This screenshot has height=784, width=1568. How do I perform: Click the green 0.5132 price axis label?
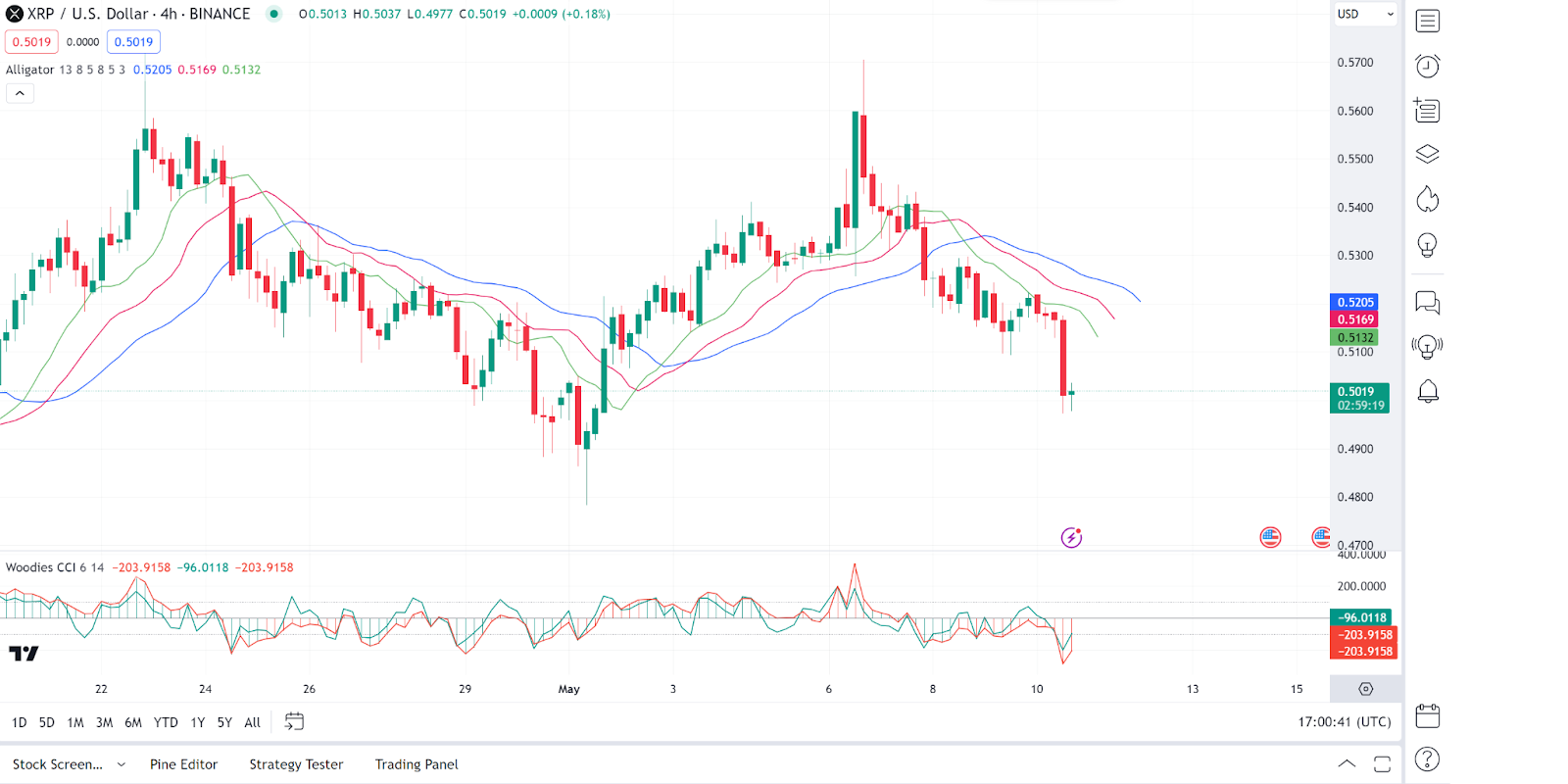(x=1354, y=337)
